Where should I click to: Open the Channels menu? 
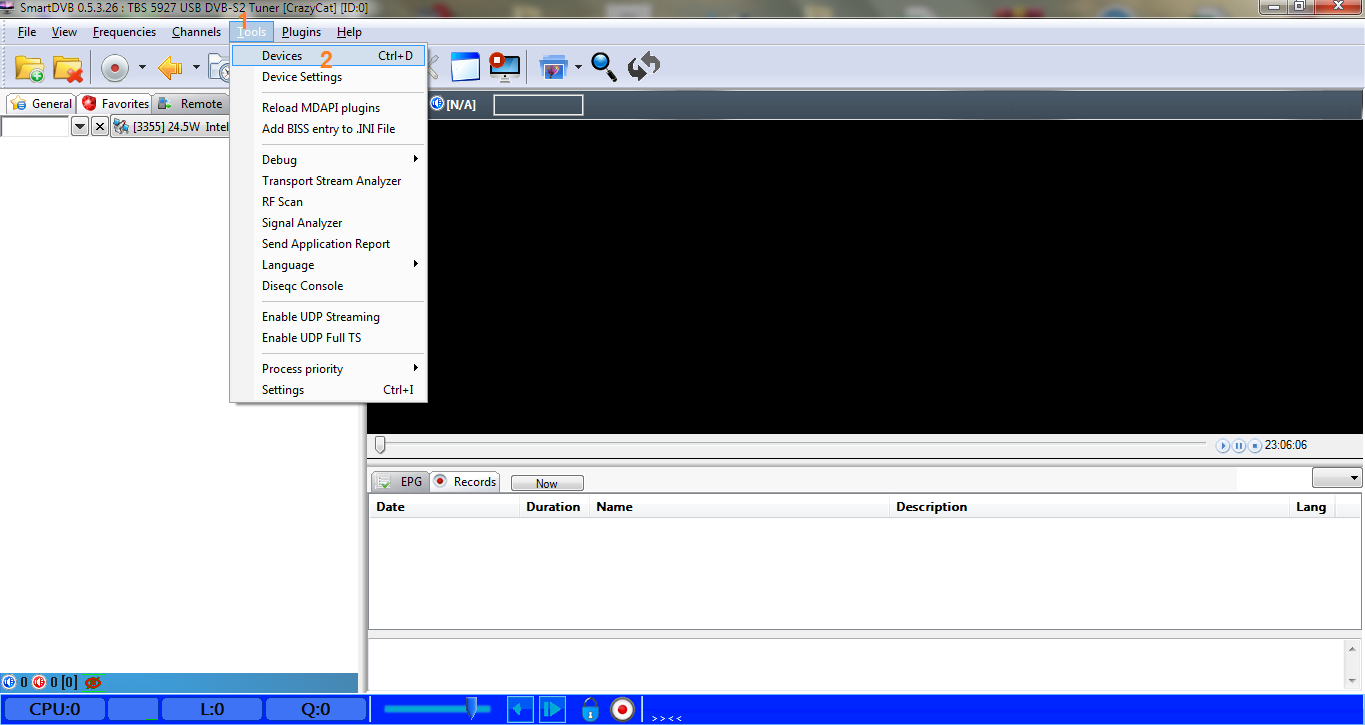point(196,32)
